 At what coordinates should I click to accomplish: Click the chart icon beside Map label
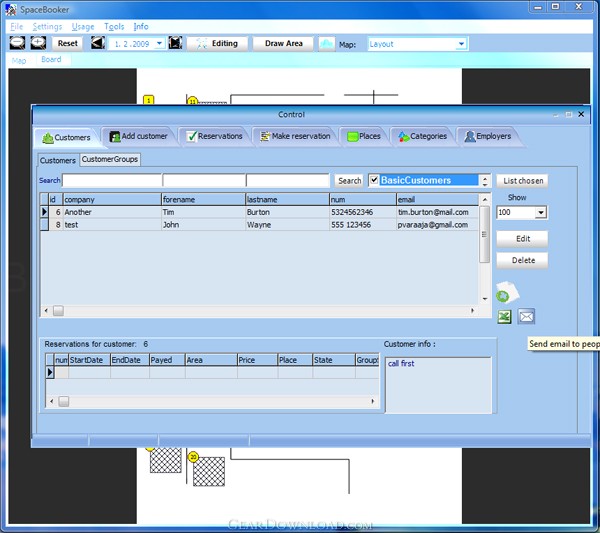tap(326, 44)
